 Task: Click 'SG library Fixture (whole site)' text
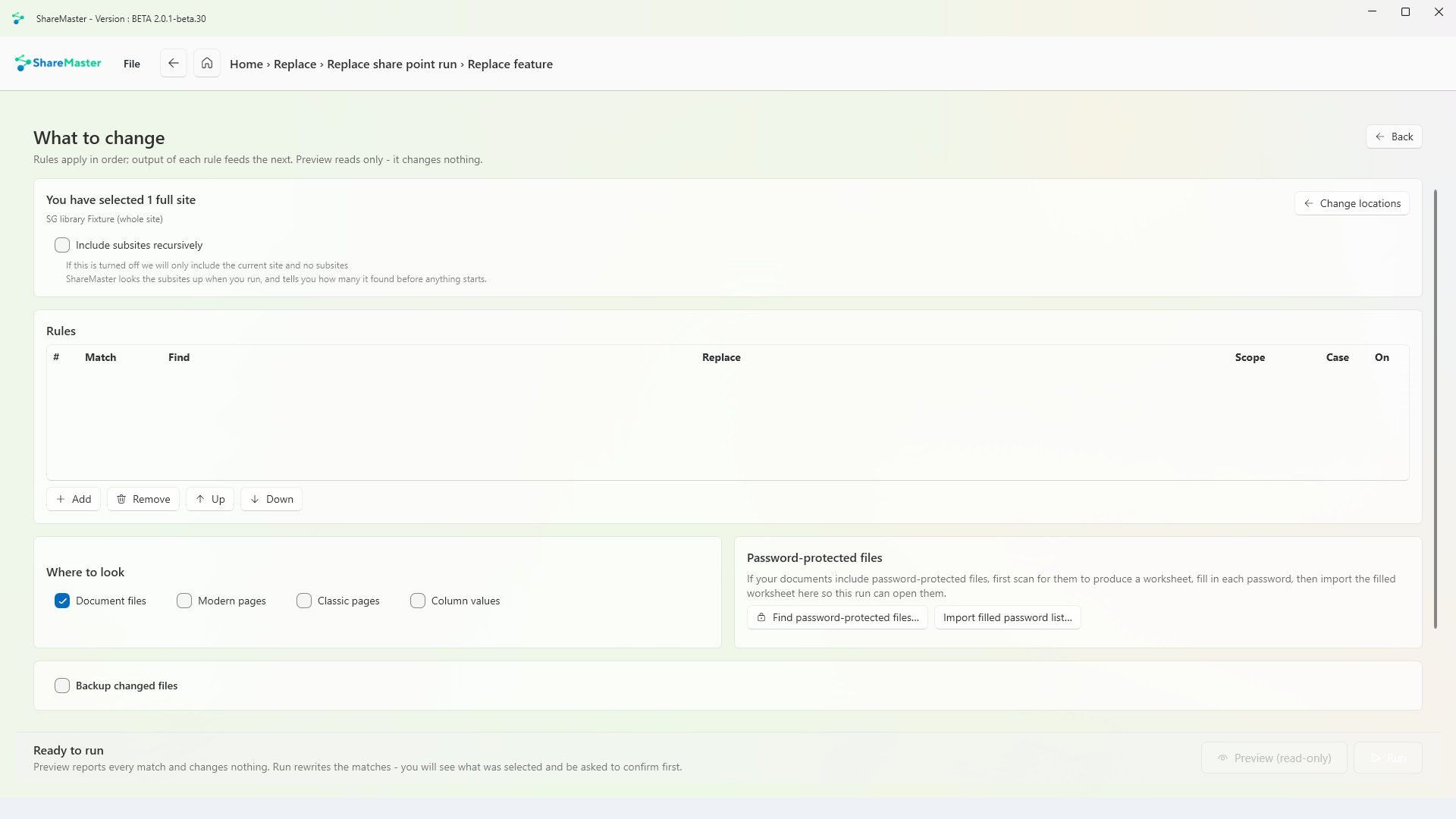point(105,219)
